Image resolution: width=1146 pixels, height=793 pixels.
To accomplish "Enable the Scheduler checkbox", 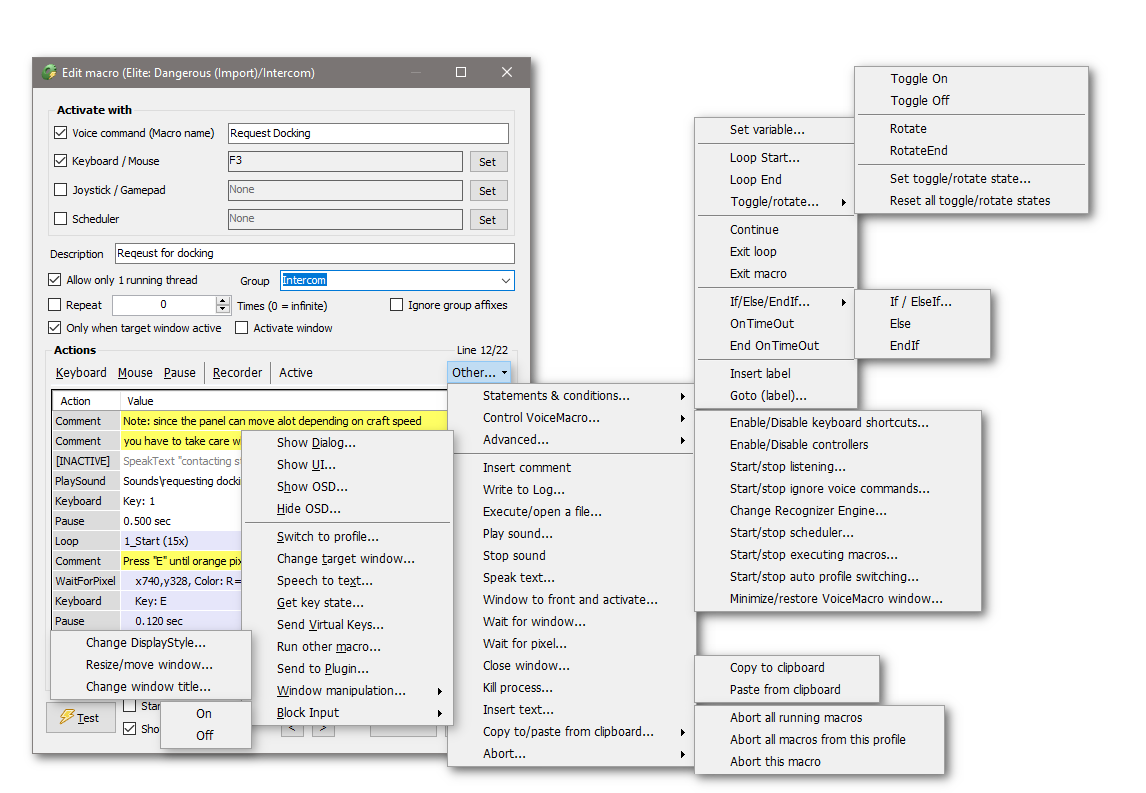I will point(61,219).
